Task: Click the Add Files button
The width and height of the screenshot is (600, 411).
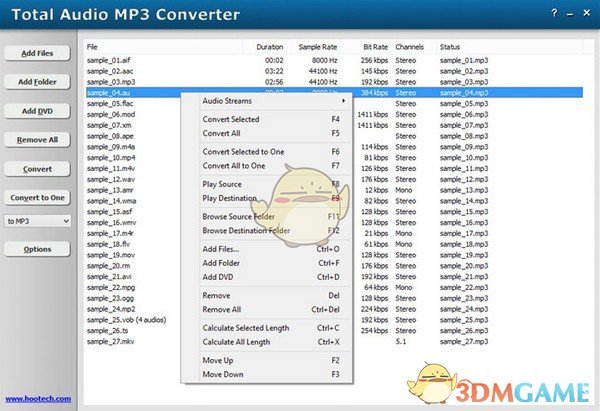Action: pos(37,53)
